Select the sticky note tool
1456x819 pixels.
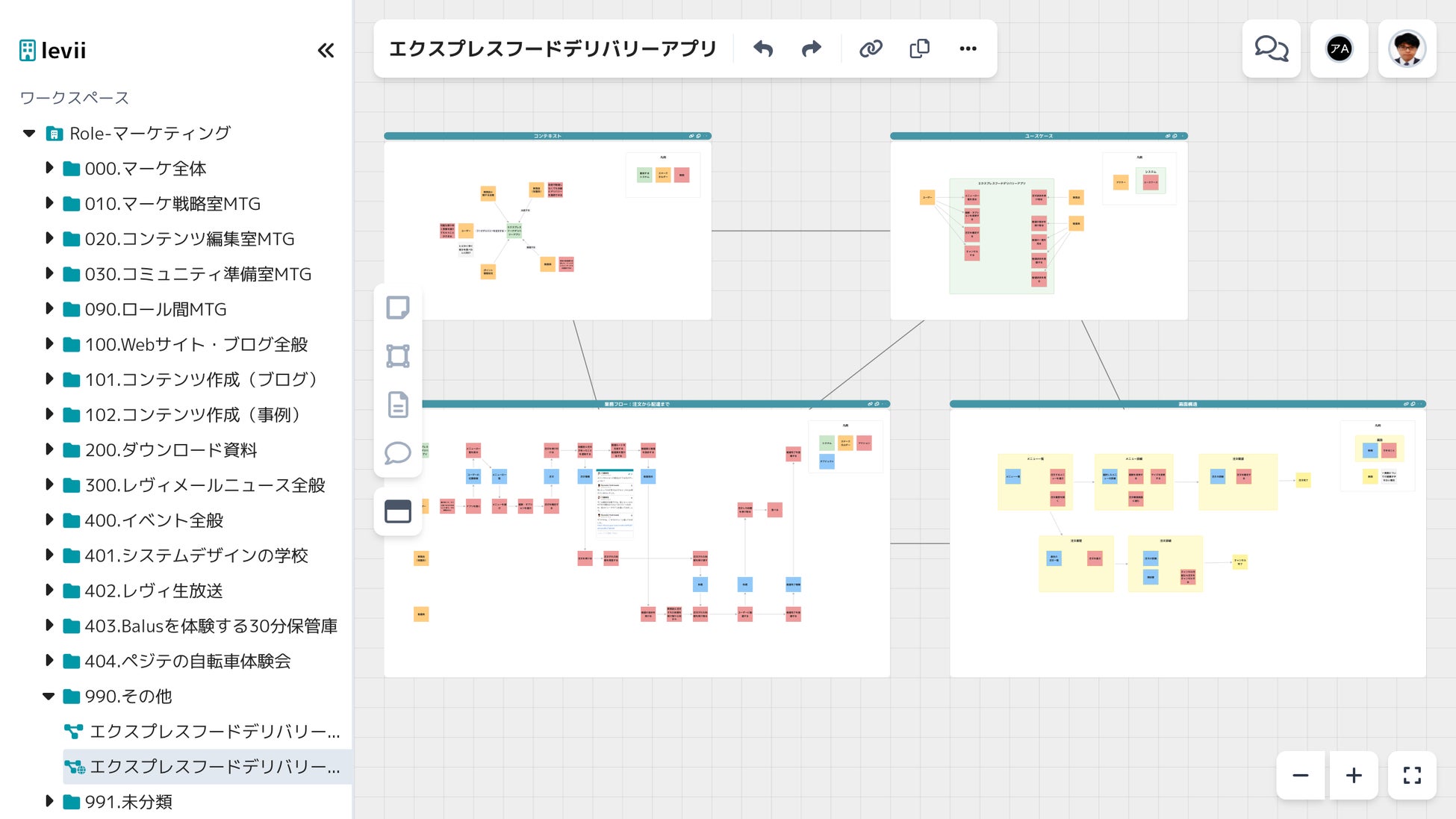[398, 308]
